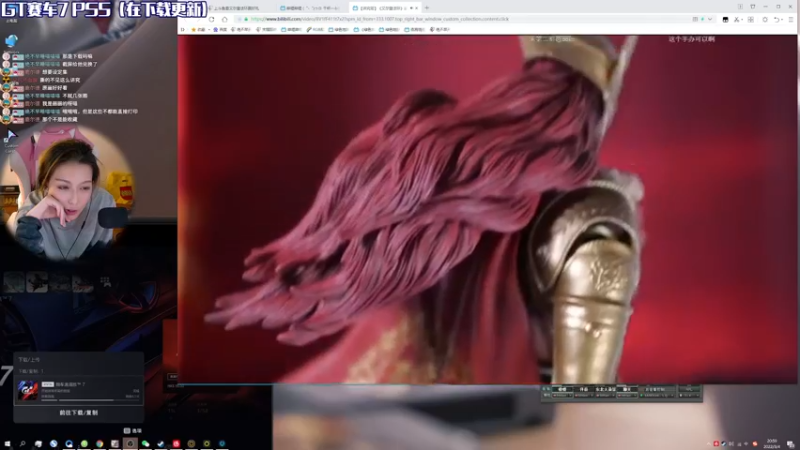
Task: Open the browser screenshot scissors tool
Action: click(736, 19)
